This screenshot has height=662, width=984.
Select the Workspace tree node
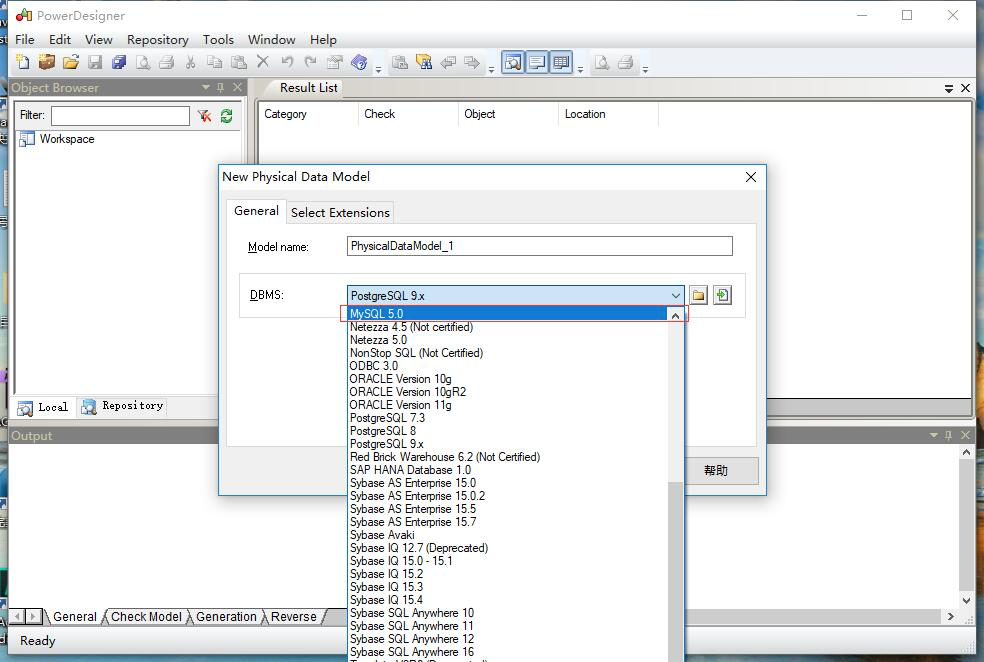pyautogui.click(x=56, y=139)
